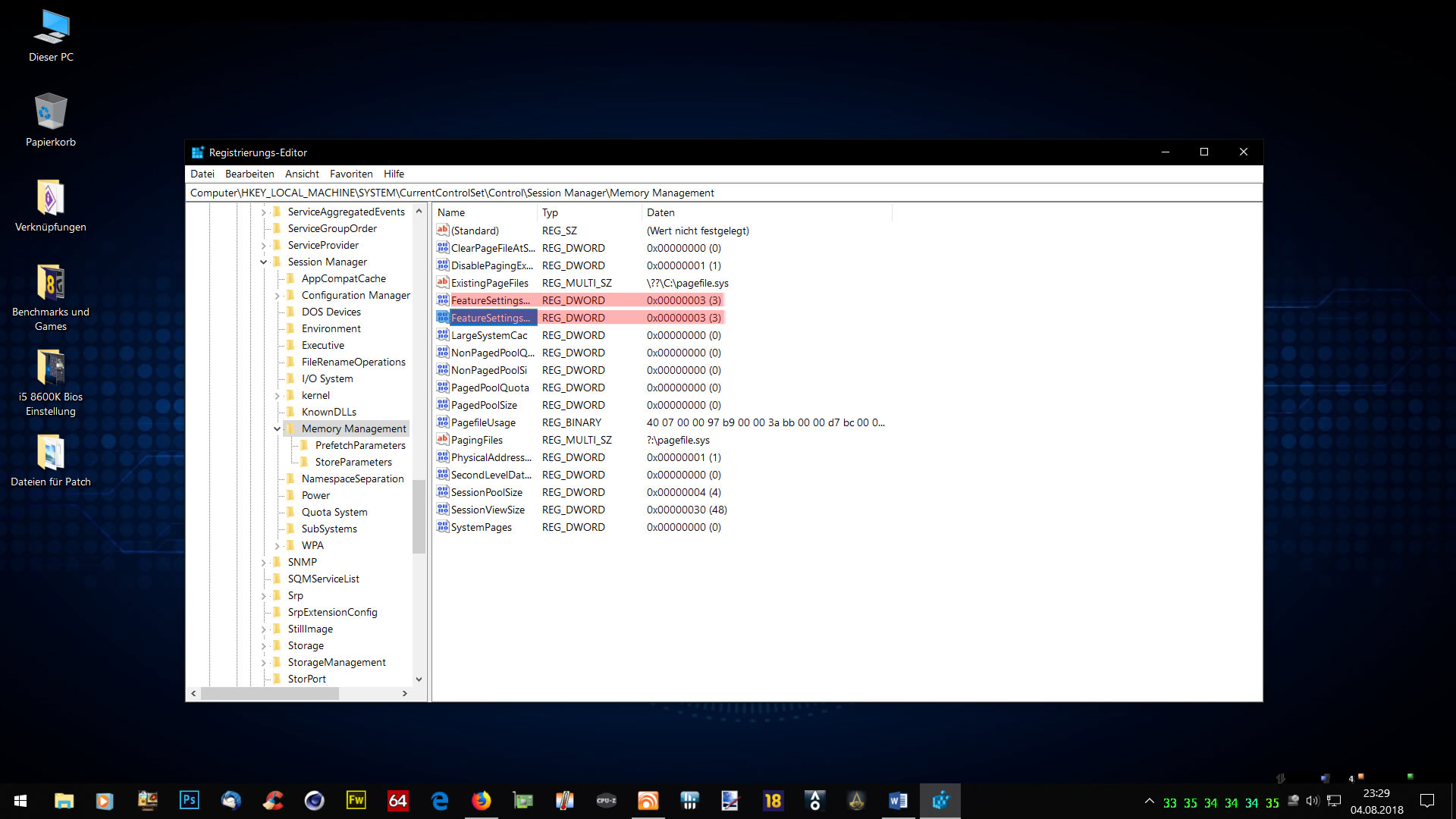Expand the Configuration Manager tree node
Screen dimensions: 1456x819
pyautogui.click(x=278, y=296)
